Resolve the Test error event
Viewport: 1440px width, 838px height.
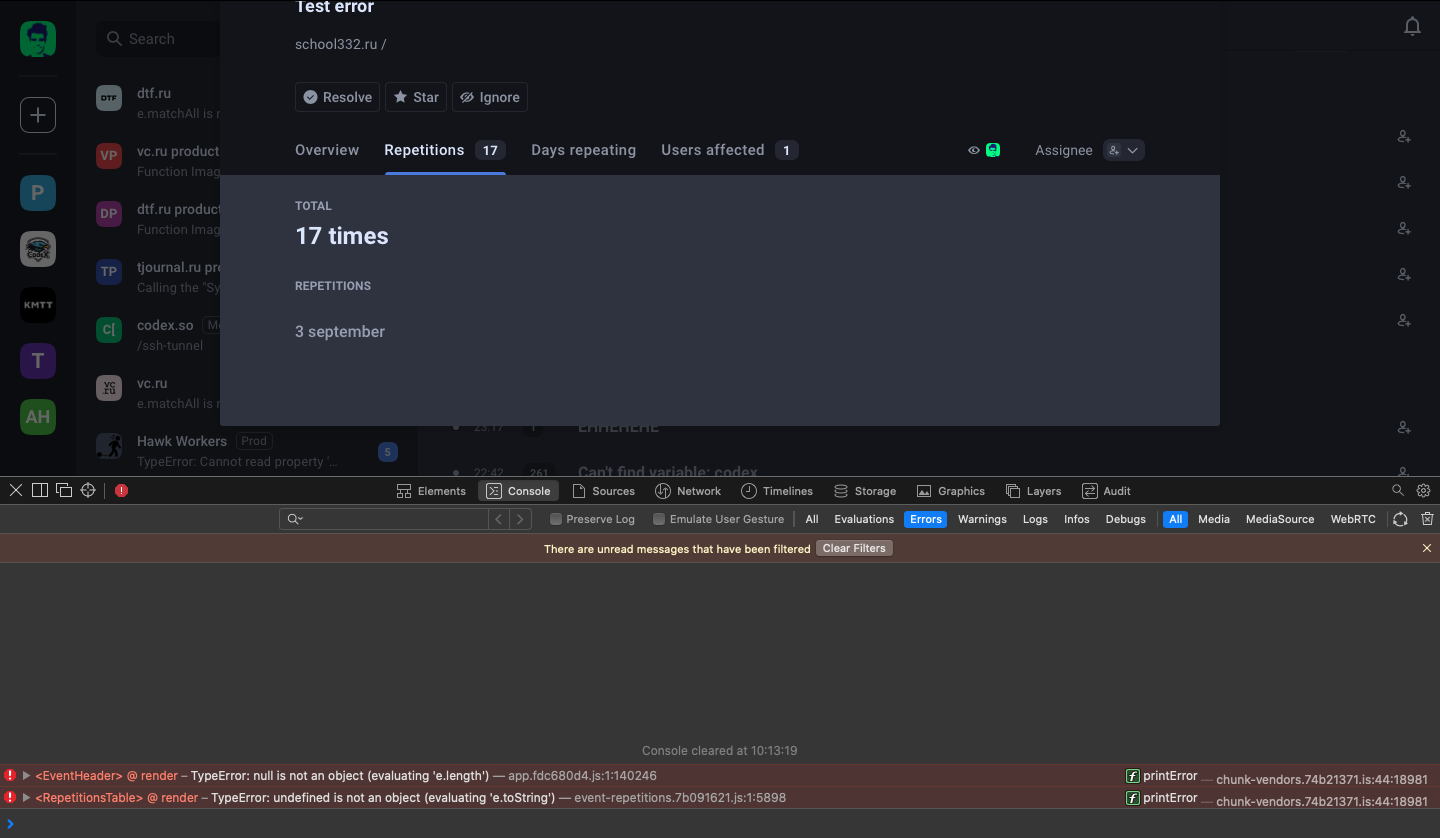pos(337,97)
